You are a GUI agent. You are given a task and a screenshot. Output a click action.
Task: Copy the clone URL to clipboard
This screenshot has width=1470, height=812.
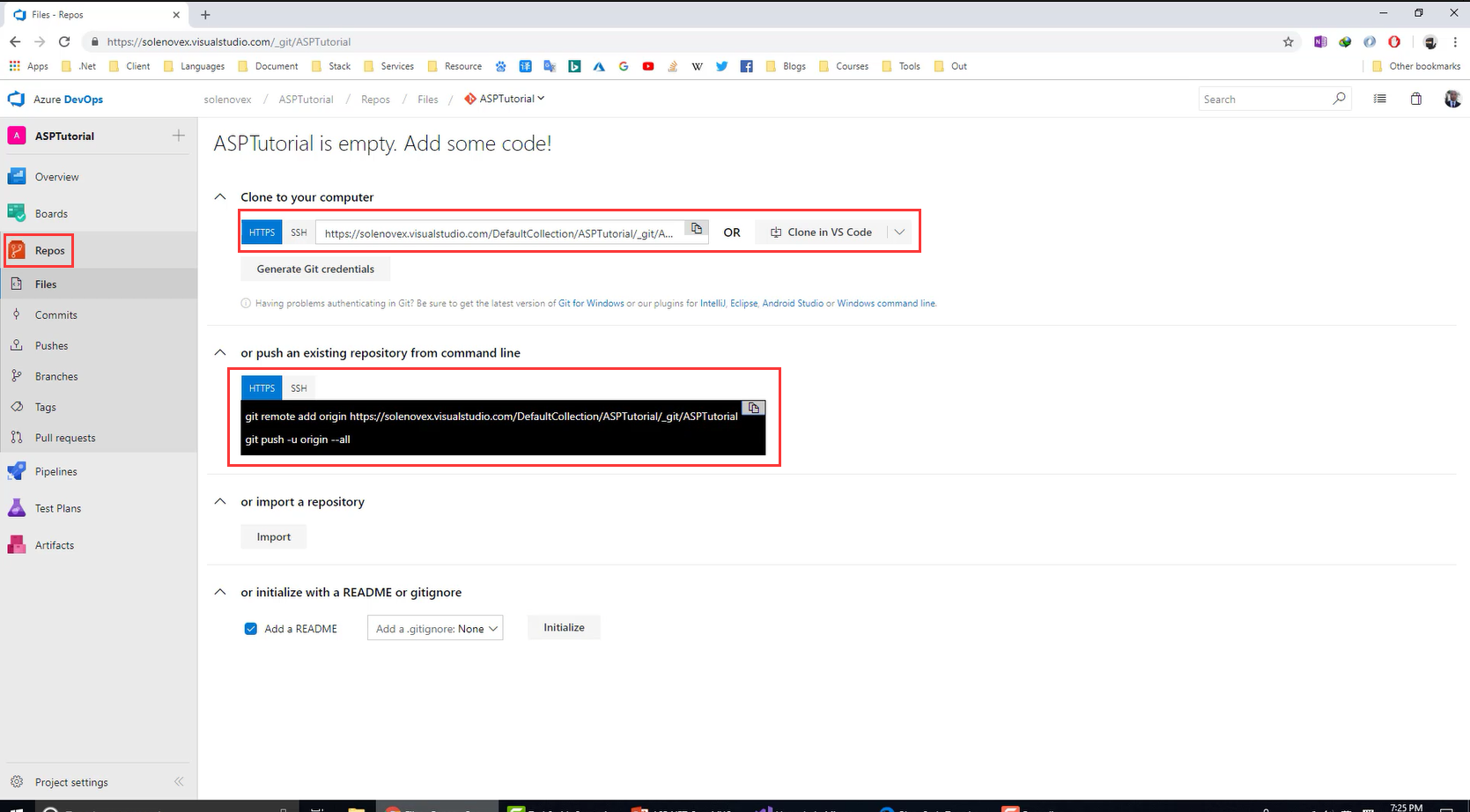pos(697,229)
